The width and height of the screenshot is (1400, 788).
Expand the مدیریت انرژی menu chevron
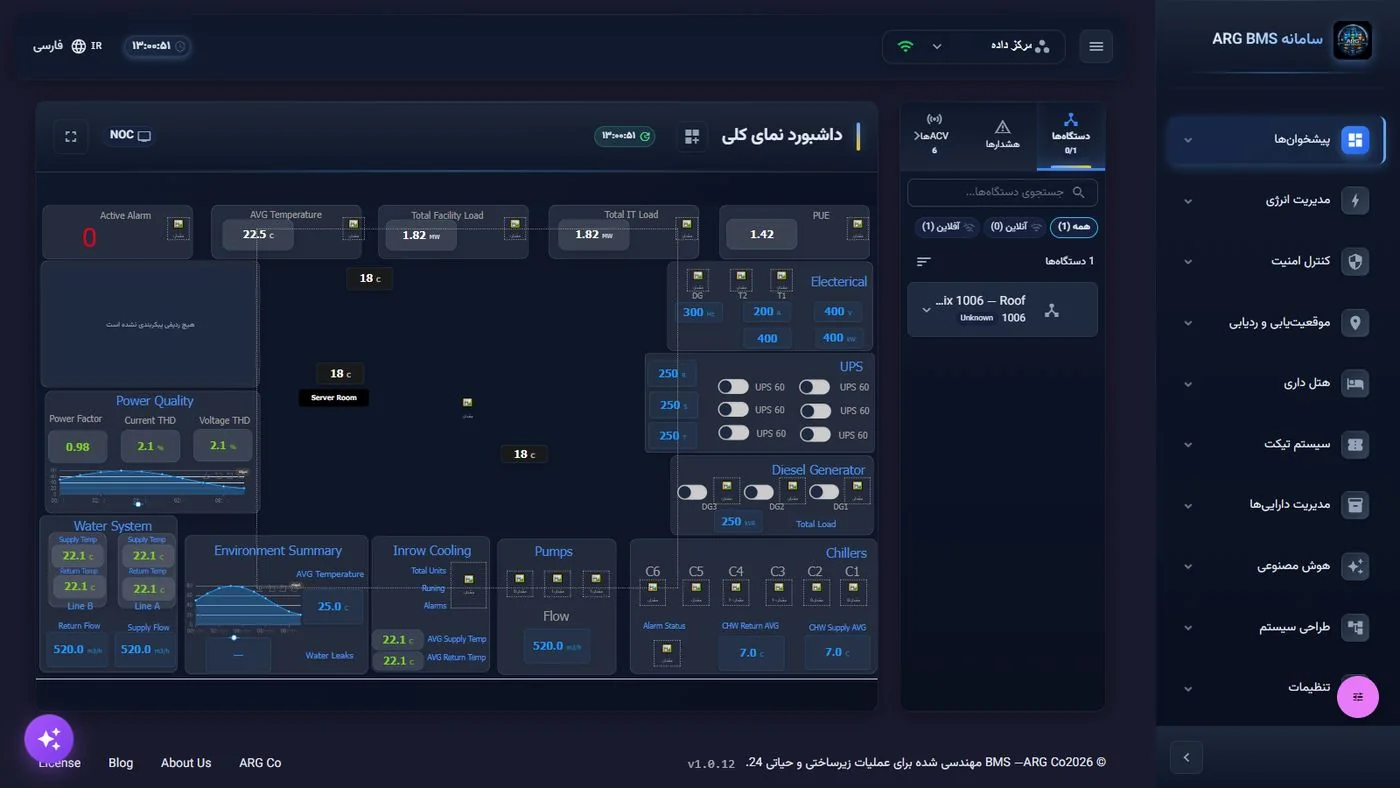click(1188, 201)
